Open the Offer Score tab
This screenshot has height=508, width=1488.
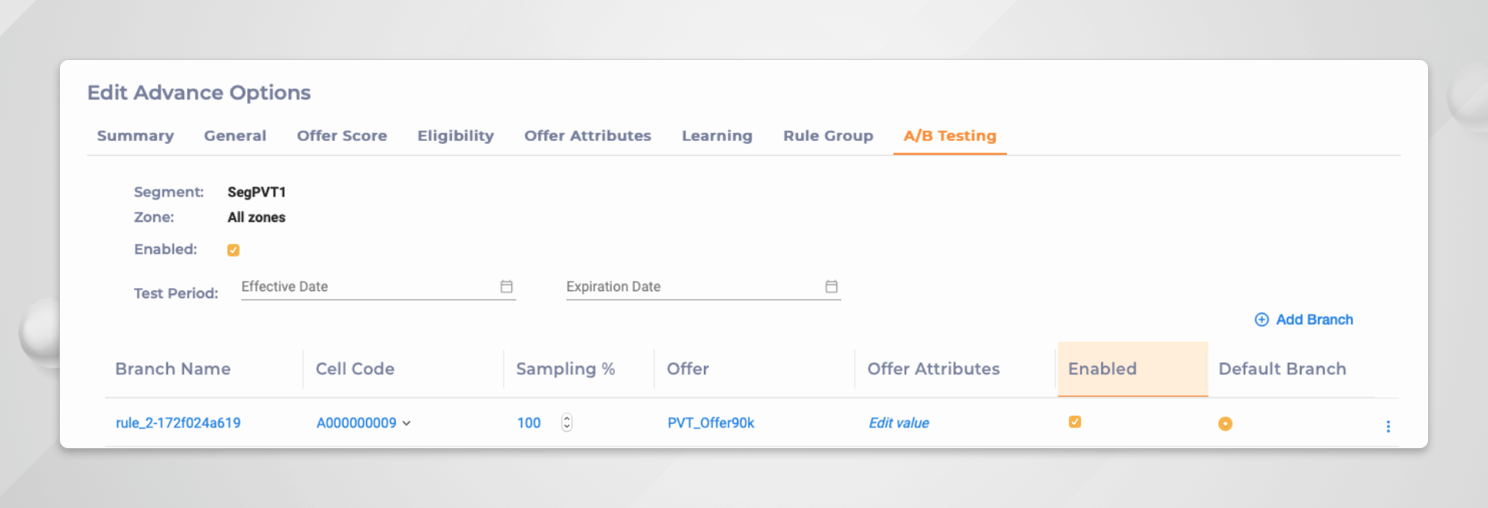click(342, 136)
